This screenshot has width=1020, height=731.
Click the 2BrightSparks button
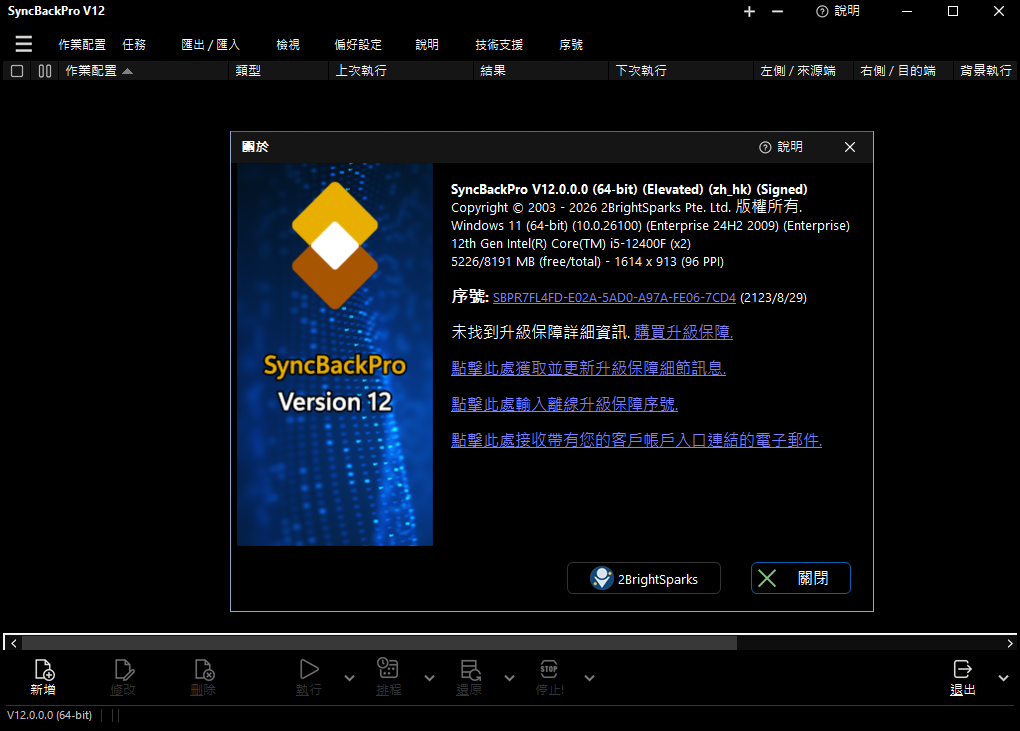tap(644, 578)
